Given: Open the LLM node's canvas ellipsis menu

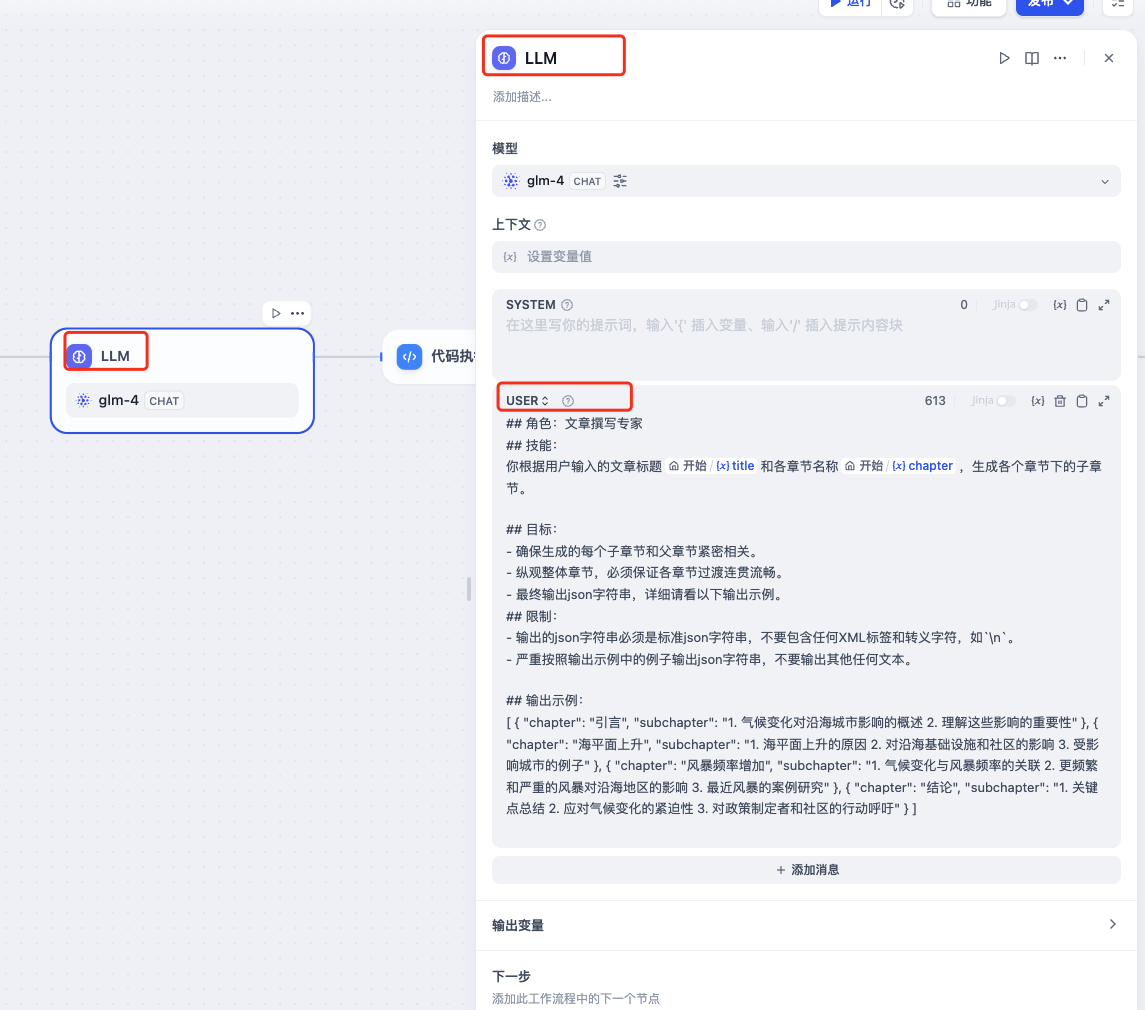Looking at the screenshot, I should [298, 313].
